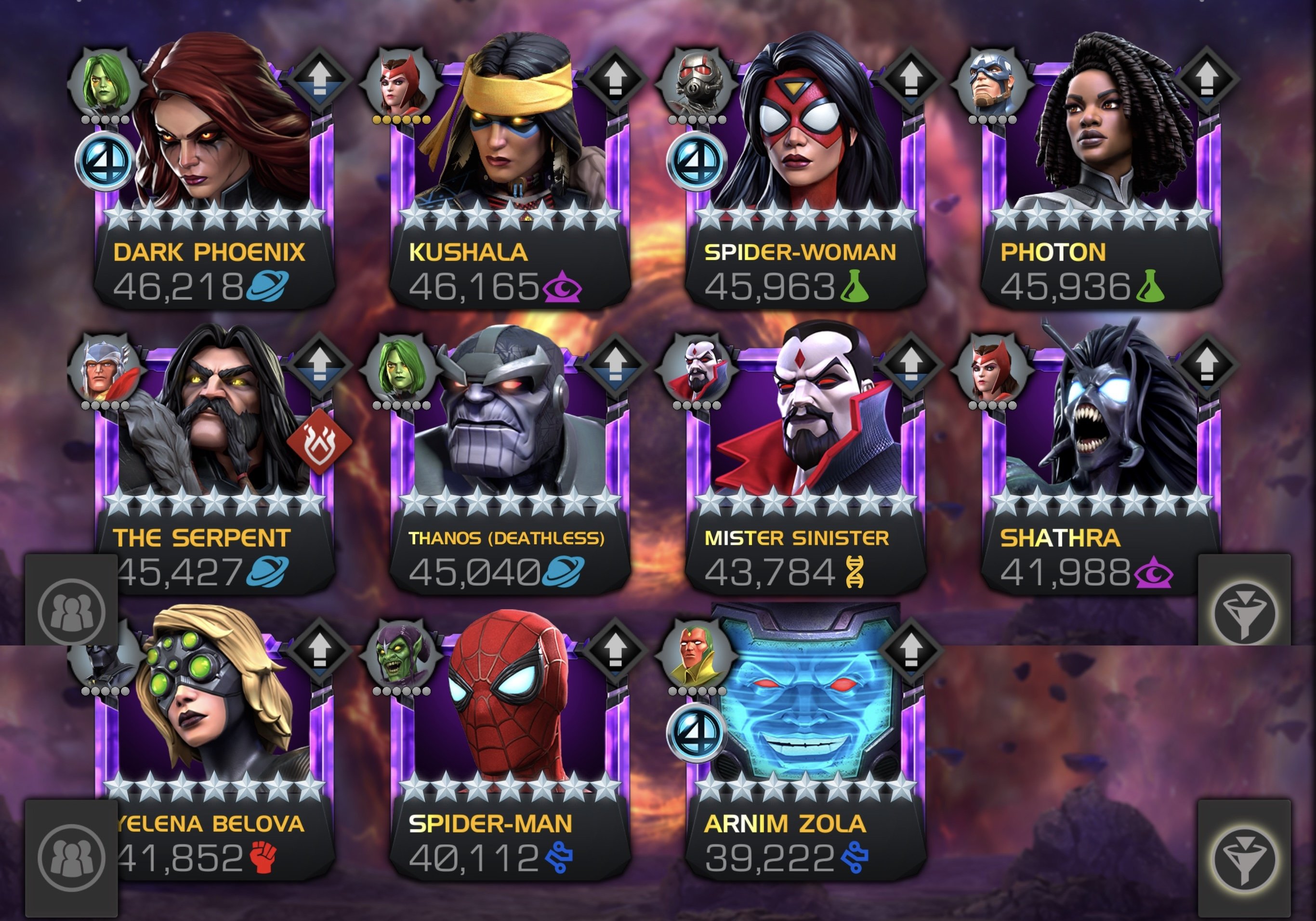The width and height of the screenshot is (1316, 921).
Task: Tap the upgrade arrow on Dark Phoenix
Action: (x=319, y=79)
